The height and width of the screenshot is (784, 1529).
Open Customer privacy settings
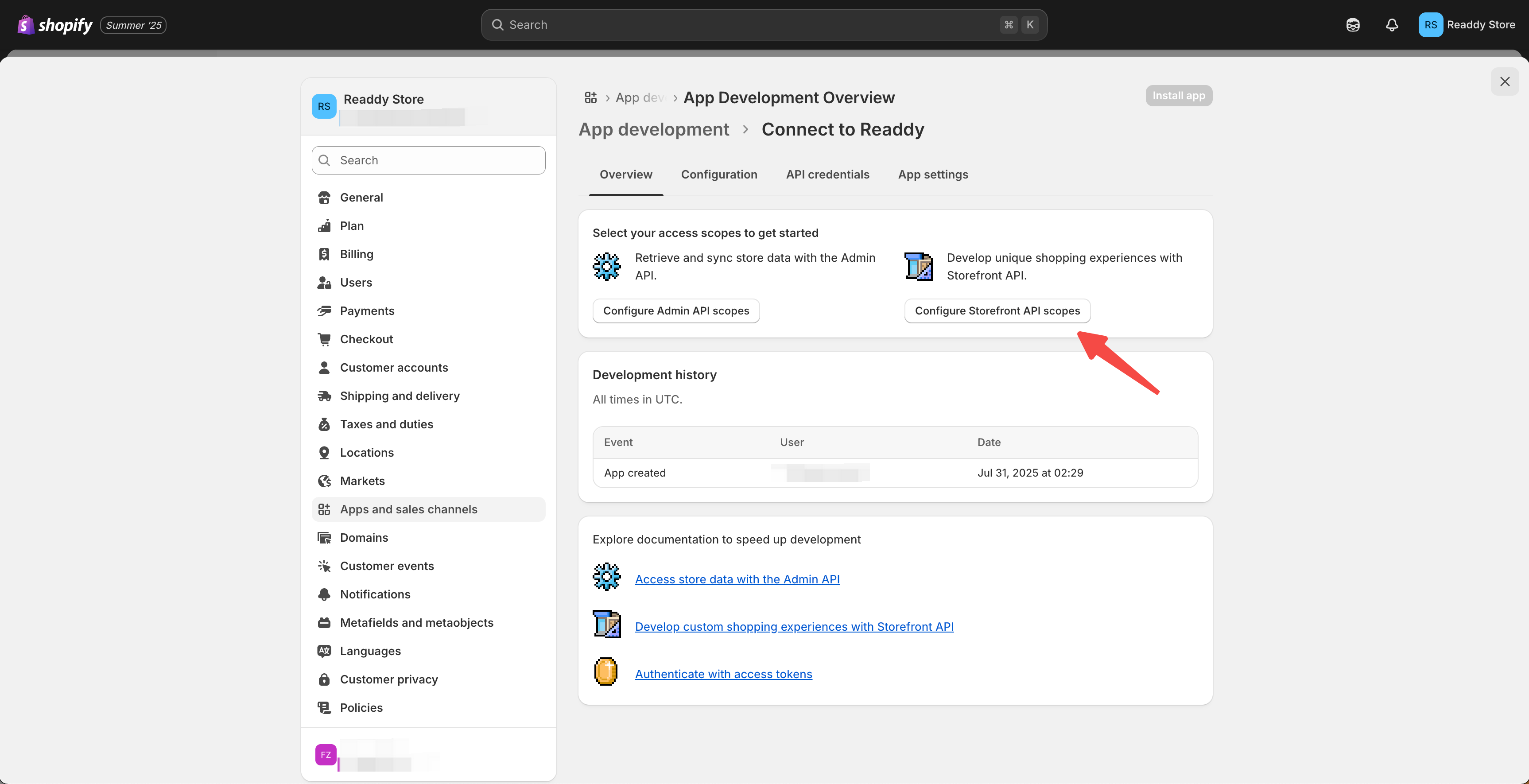tap(389, 679)
